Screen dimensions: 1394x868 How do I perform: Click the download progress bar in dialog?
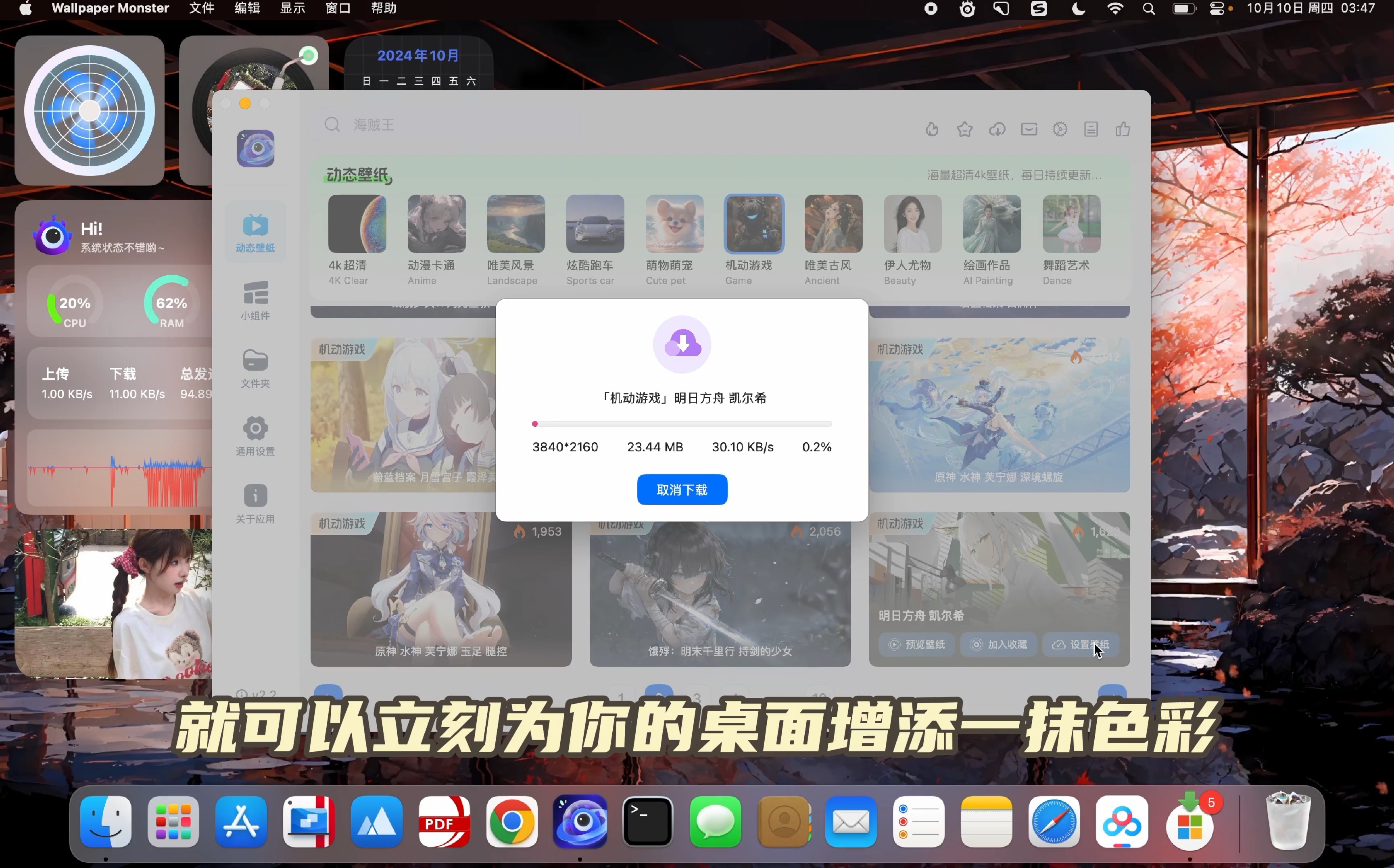click(x=682, y=424)
